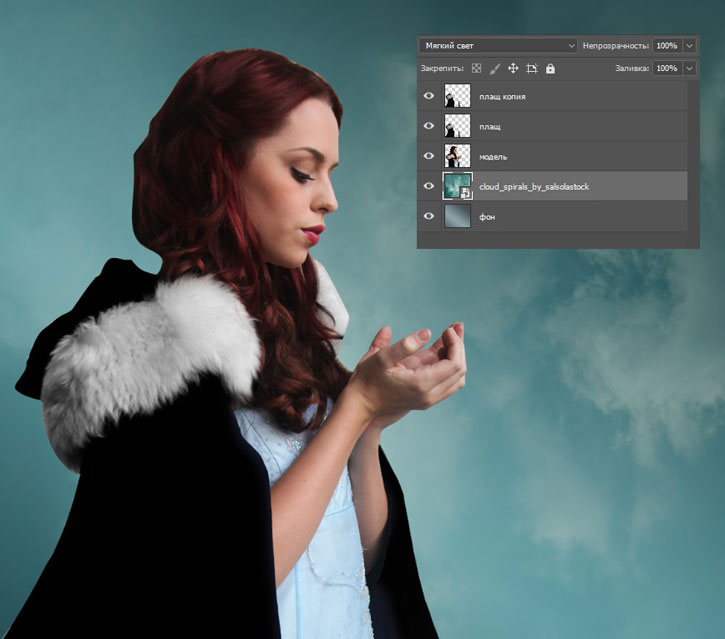
Task: Select layer name 'плащ копия'
Action: pos(502,97)
